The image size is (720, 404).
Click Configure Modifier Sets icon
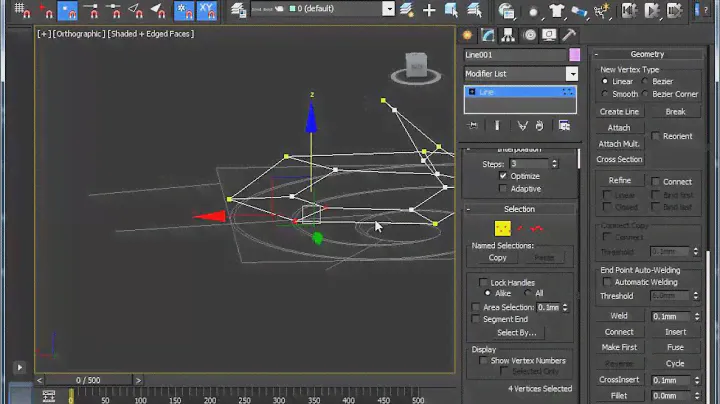coord(564,126)
